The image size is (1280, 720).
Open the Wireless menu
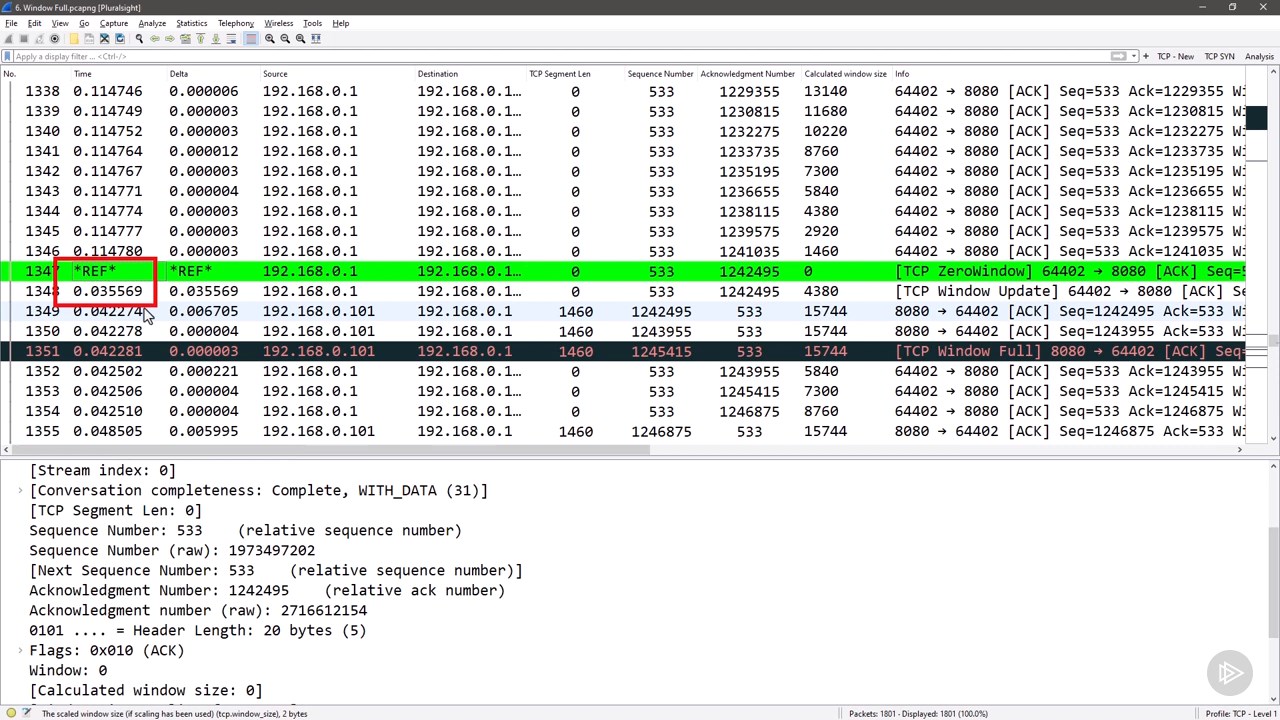278,23
